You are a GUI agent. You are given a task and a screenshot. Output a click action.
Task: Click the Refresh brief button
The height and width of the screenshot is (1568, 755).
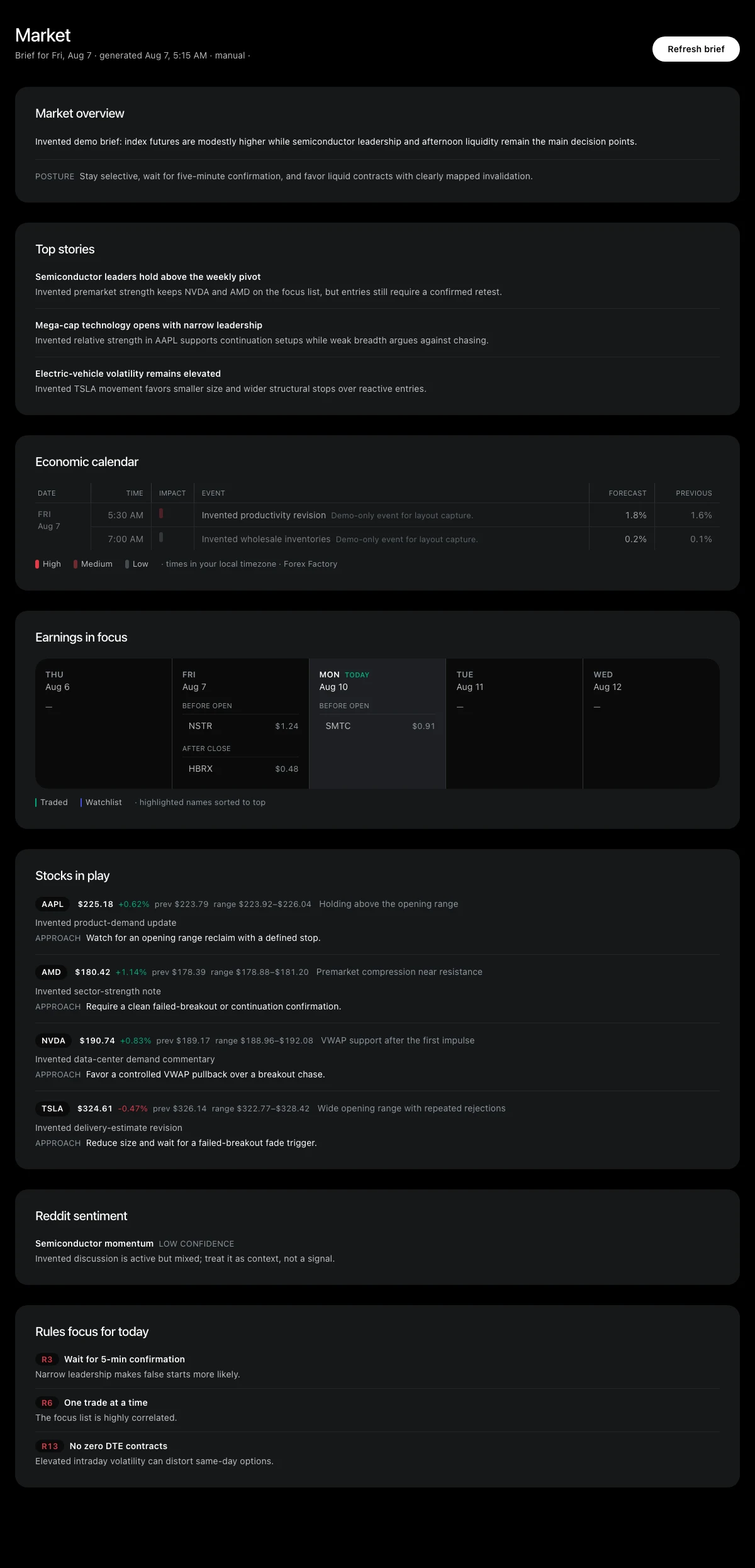[696, 49]
